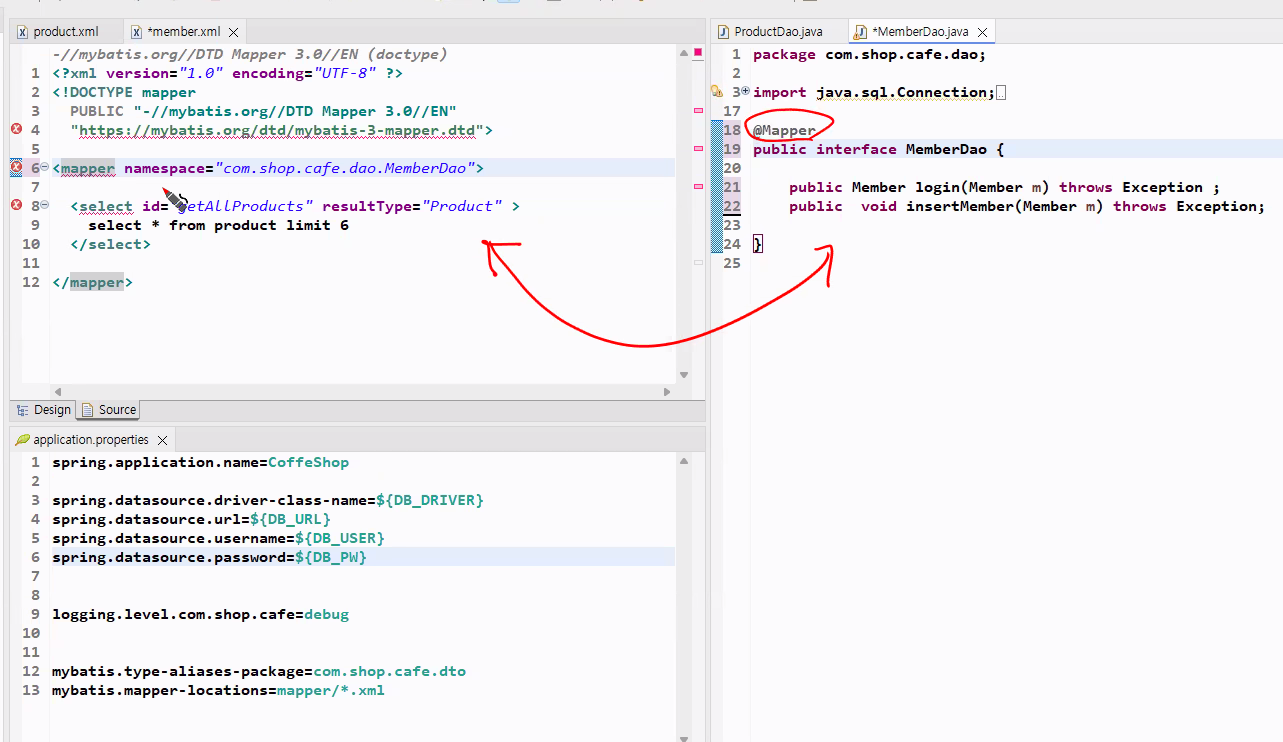This screenshot has height=742, width=1283.
Task: Click the member.xml vertical scrollbar down arrow
Action: pos(684,375)
